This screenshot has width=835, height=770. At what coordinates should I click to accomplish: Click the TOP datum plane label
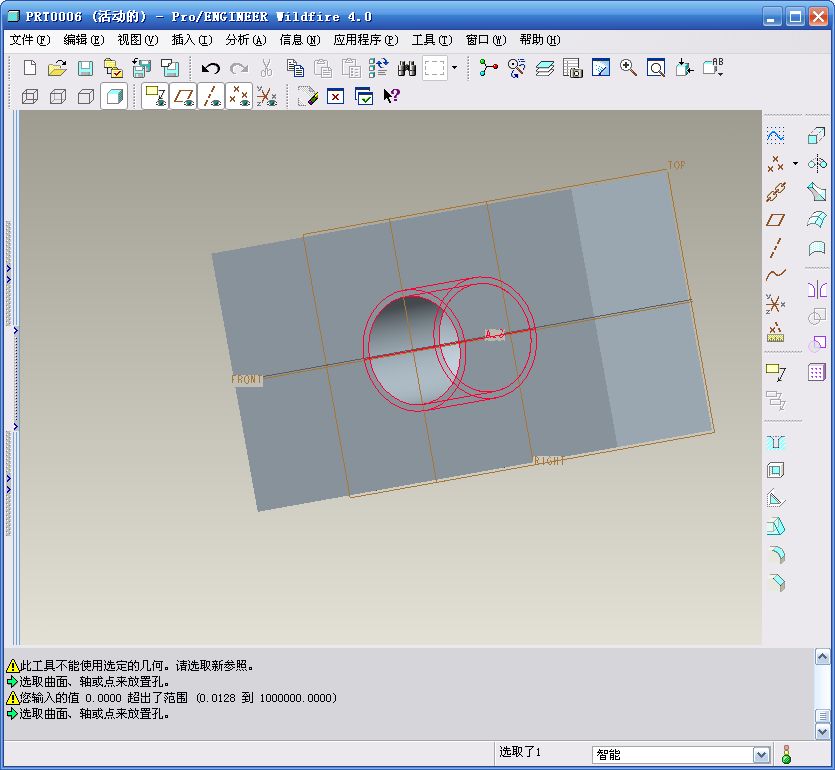pos(676,165)
